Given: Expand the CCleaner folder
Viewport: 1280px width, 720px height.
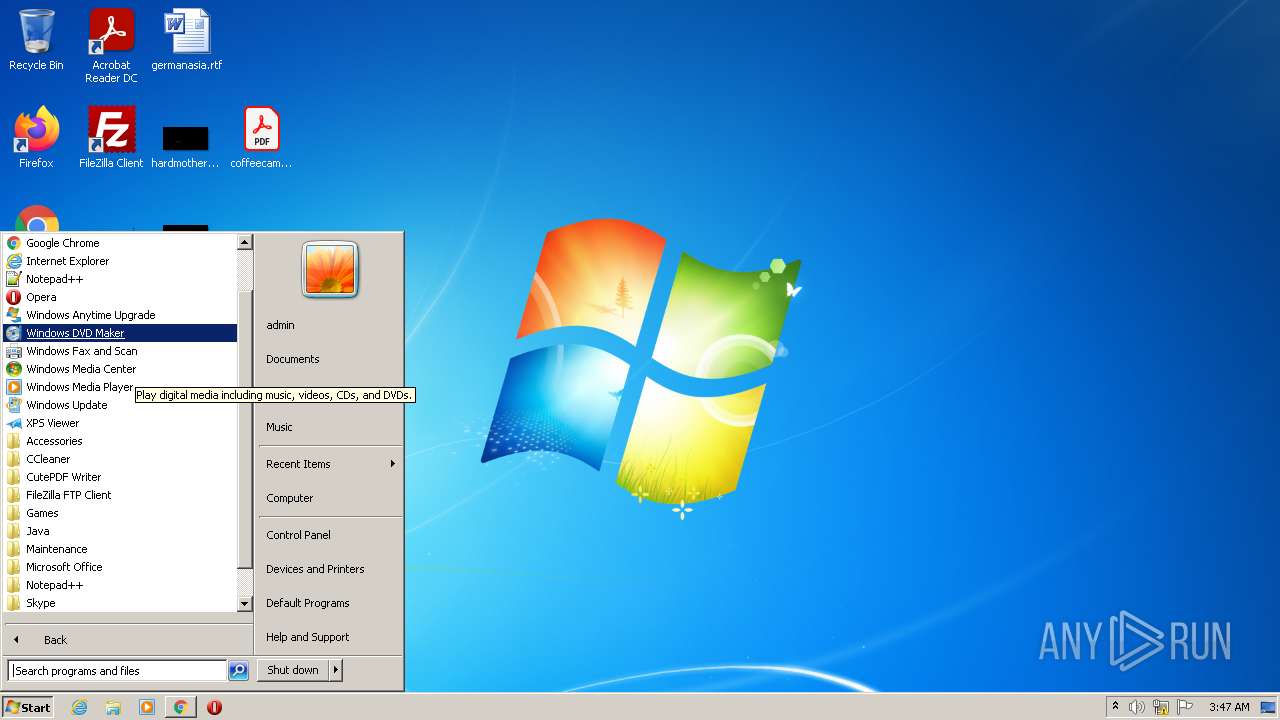Looking at the screenshot, I should point(120,459).
